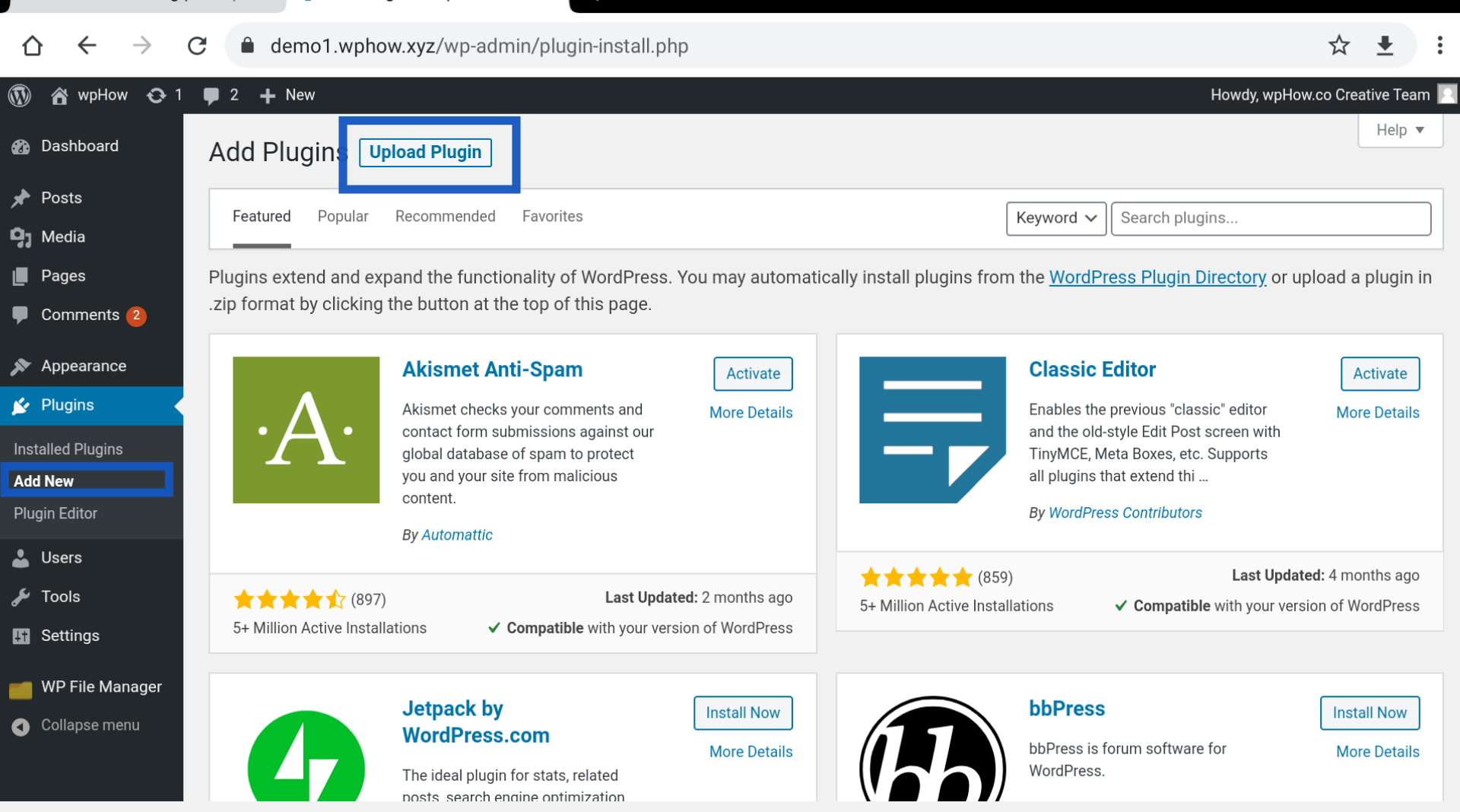
Task: View More Details for Classic Editor
Action: (1378, 412)
